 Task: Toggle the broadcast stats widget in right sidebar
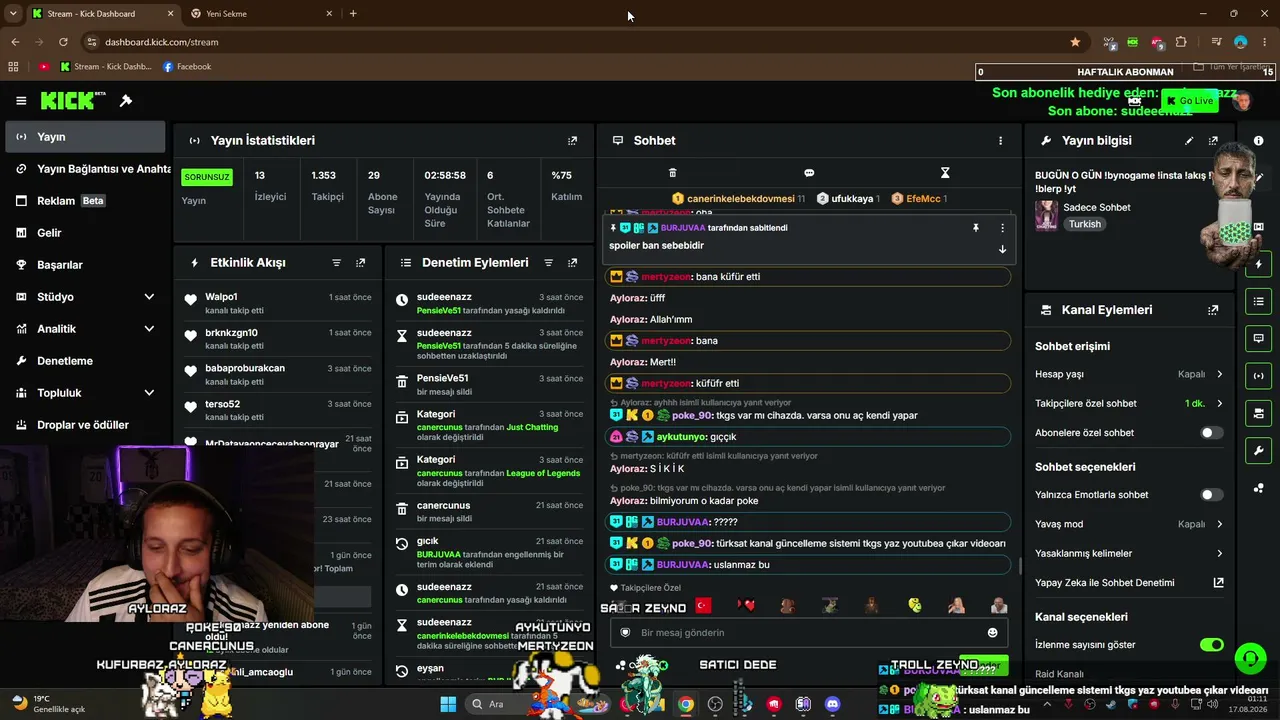pos(1258,376)
